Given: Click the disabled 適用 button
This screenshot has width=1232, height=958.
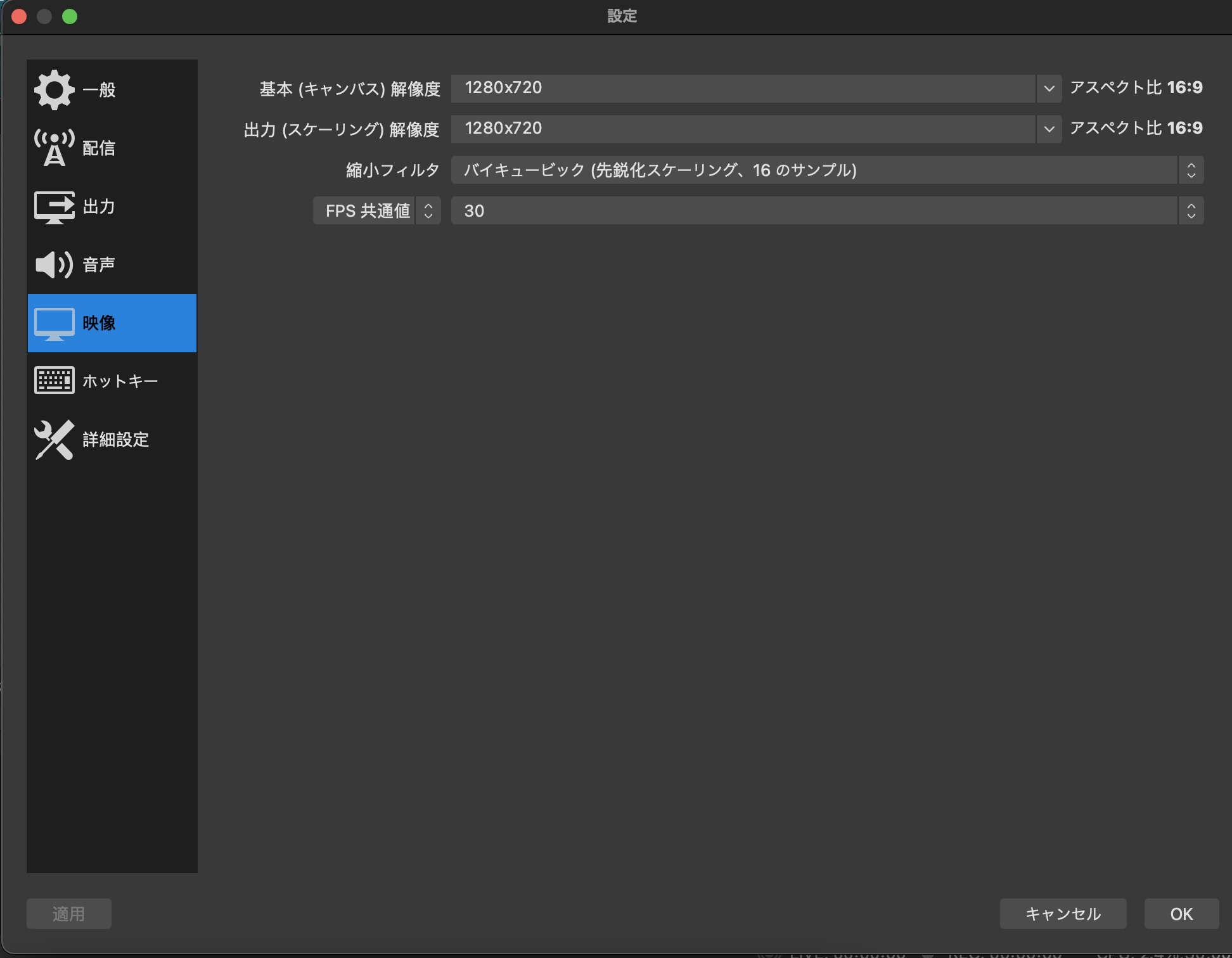Looking at the screenshot, I should click(68, 913).
